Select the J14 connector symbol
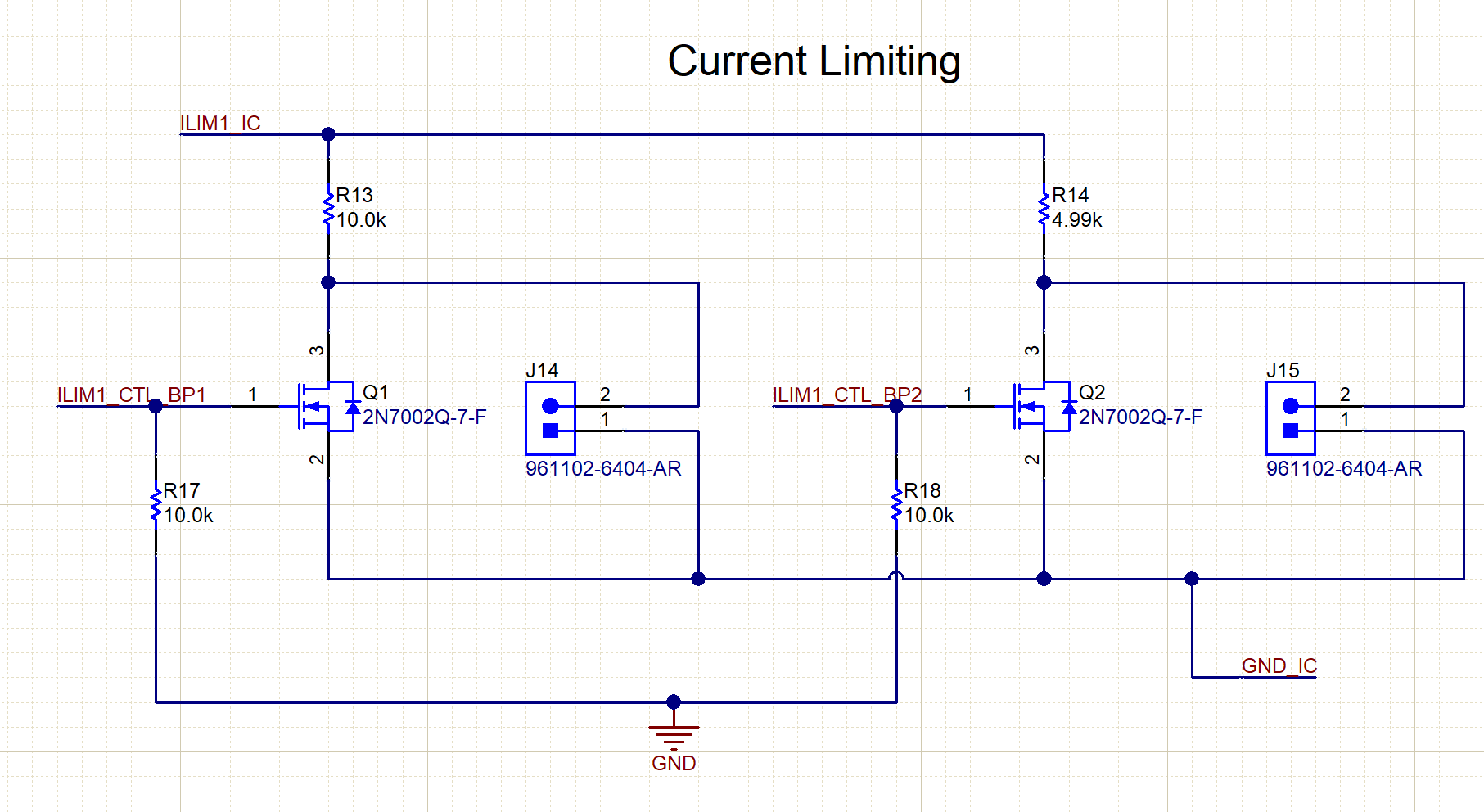Viewport: 1484px width, 812px height. click(550, 417)
